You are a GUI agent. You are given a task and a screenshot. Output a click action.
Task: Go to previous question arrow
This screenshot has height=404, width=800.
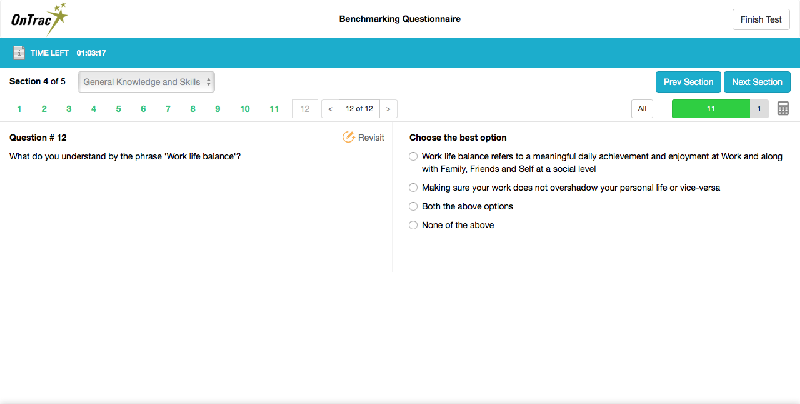(331, 108)
